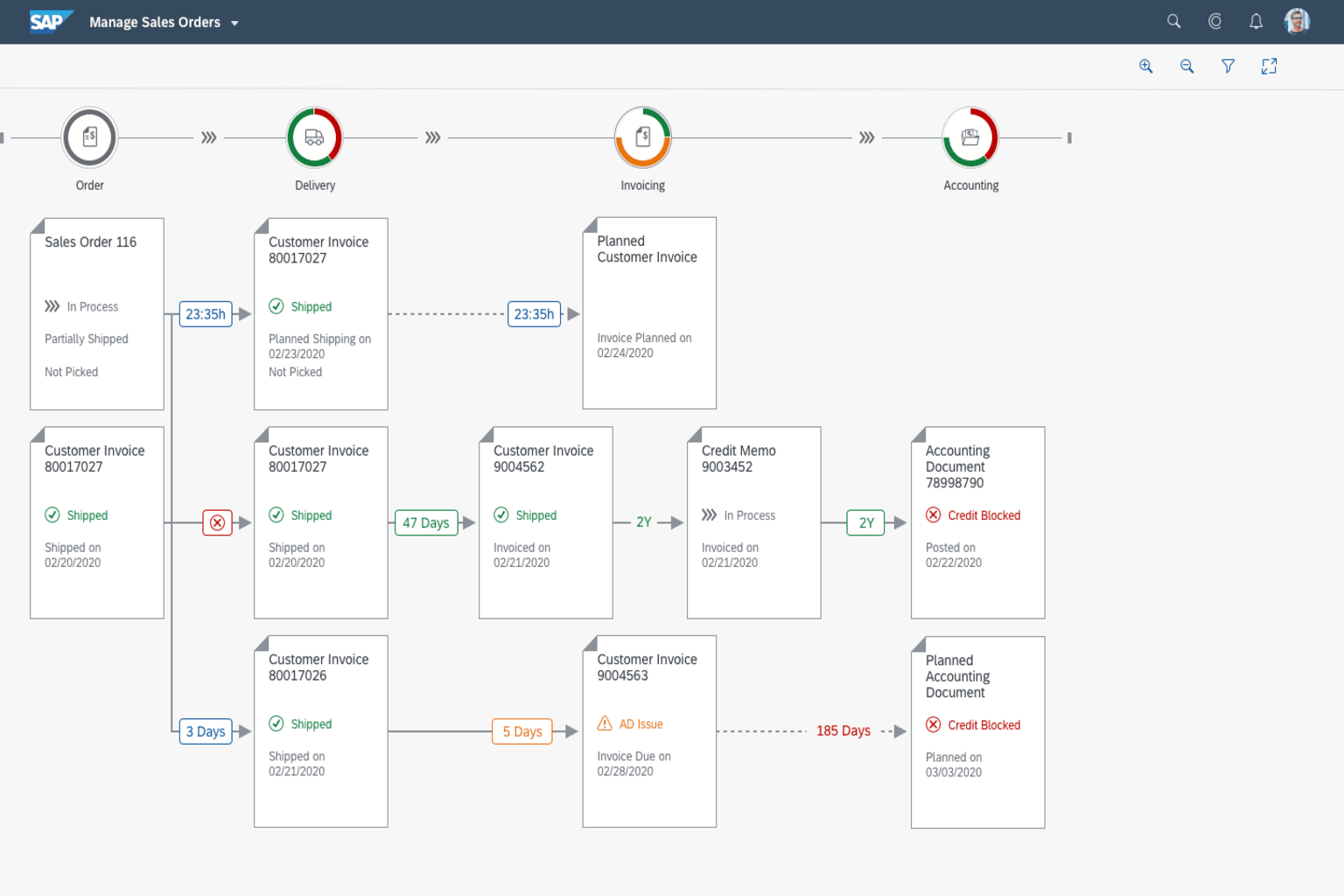Open the filter funnel icon
This screenshot has width=1344, height=896.
(1228, 66)
